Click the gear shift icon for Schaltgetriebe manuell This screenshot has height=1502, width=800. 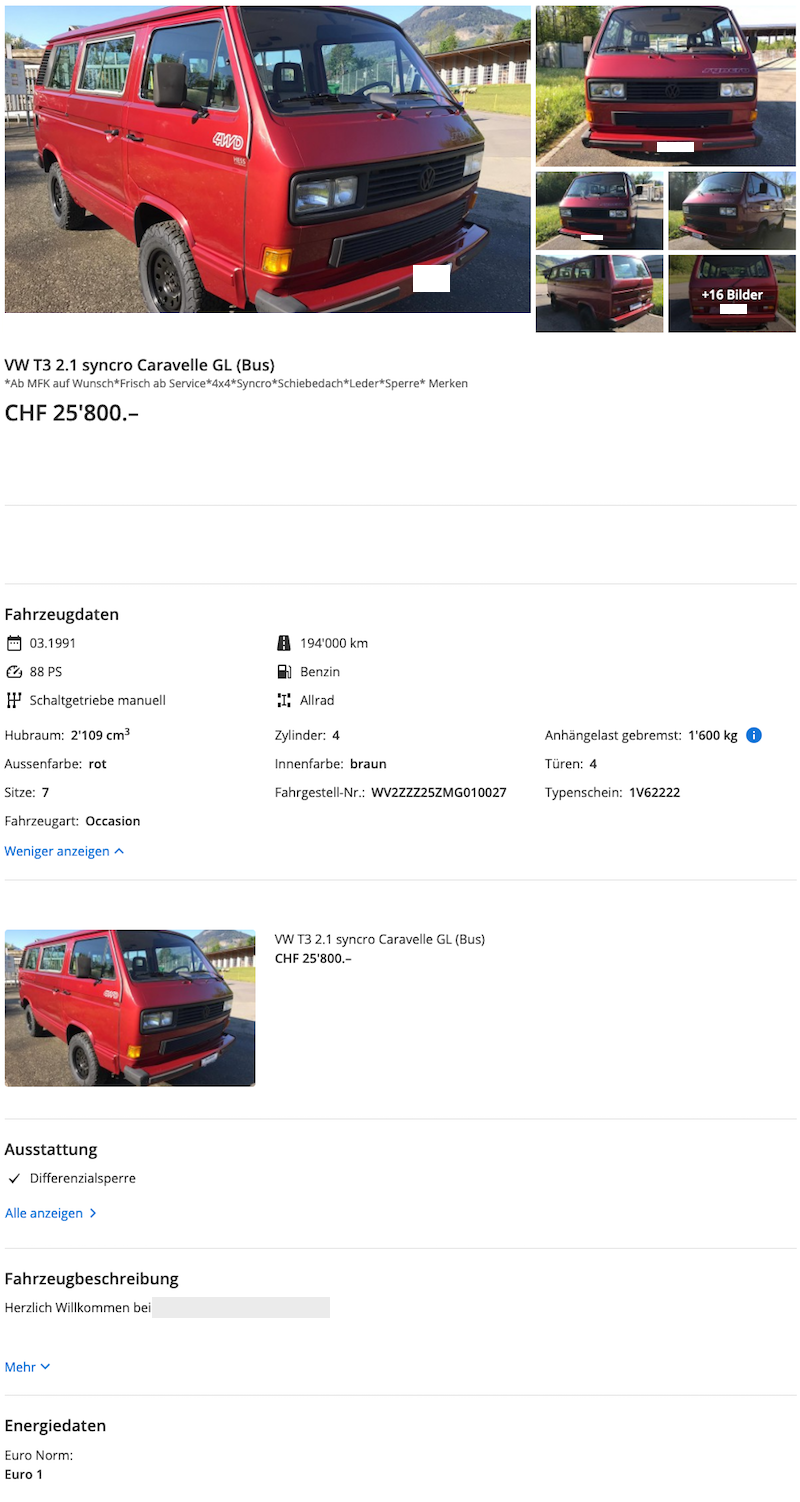(14, 700)
